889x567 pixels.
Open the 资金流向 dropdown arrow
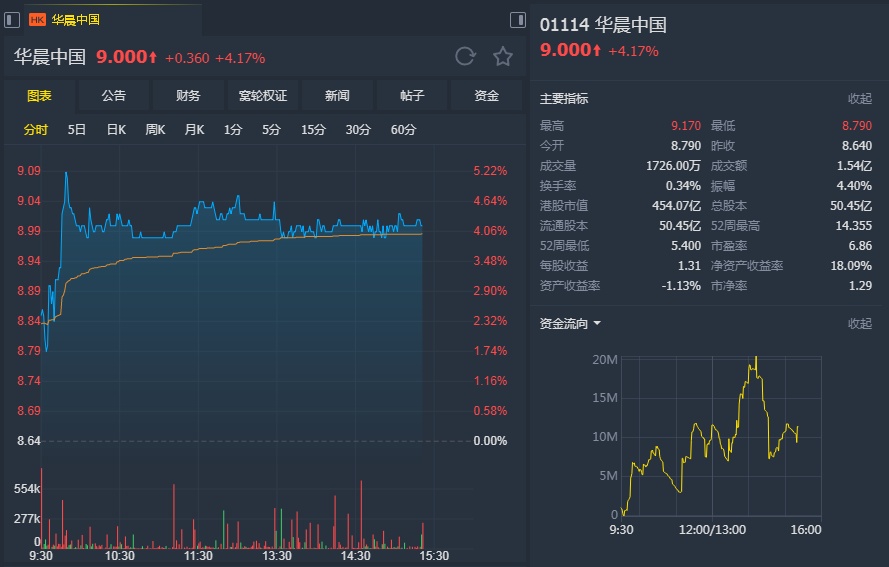[x=597, y=323]
